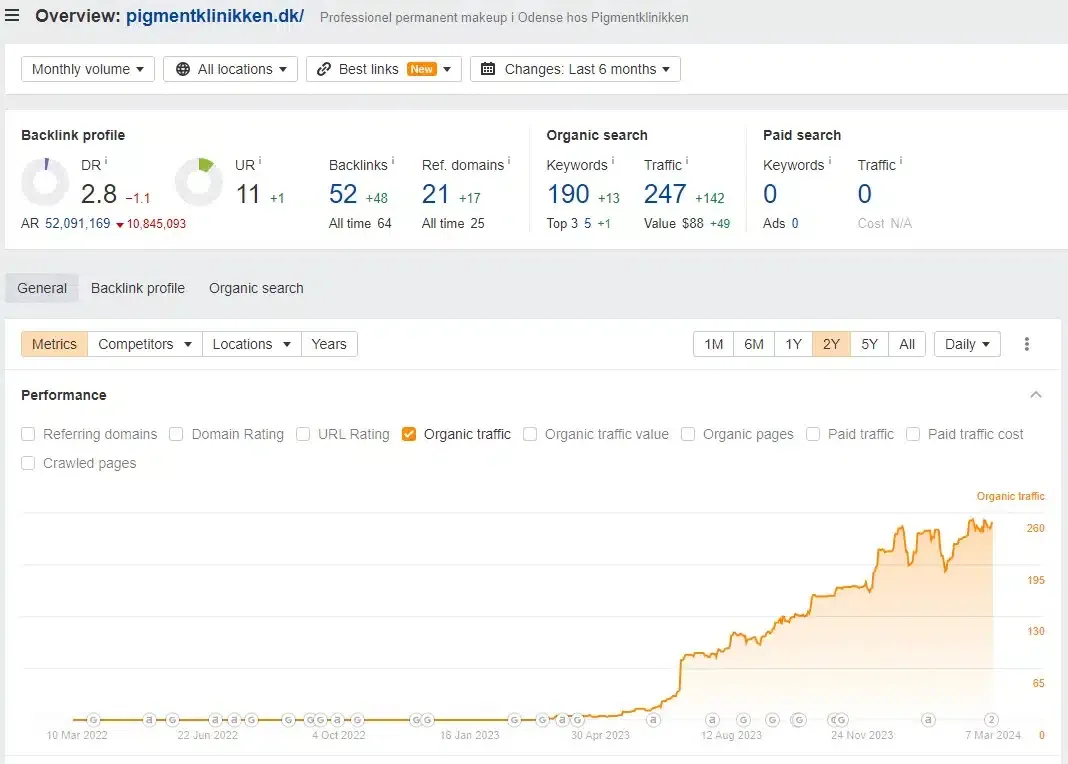The image size is (1068, 764).
Task: Switch to the Backlink profile tab
Action: pos(138,288)
